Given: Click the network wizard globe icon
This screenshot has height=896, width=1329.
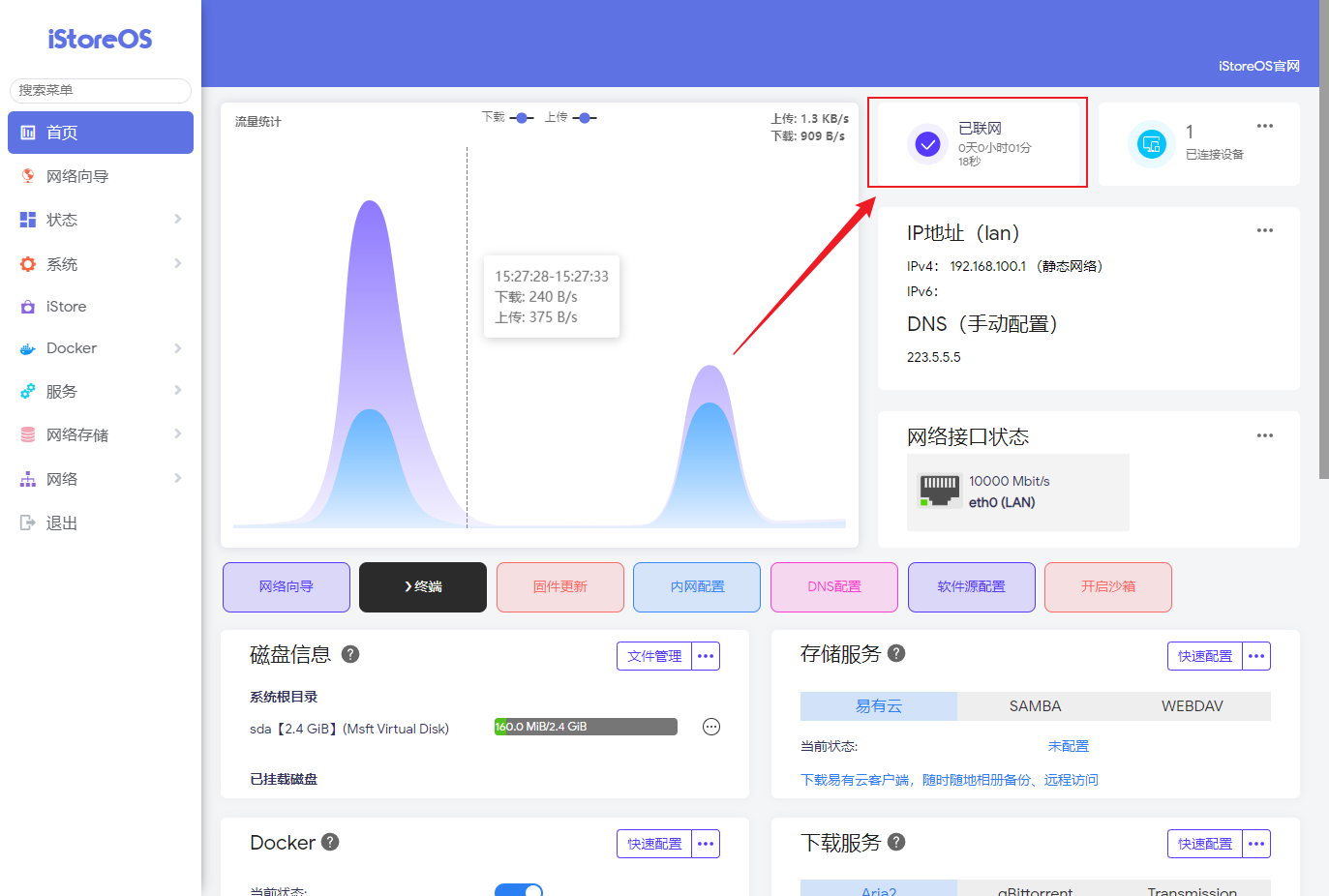Looking at the screenshot, I should pos(28,176).
